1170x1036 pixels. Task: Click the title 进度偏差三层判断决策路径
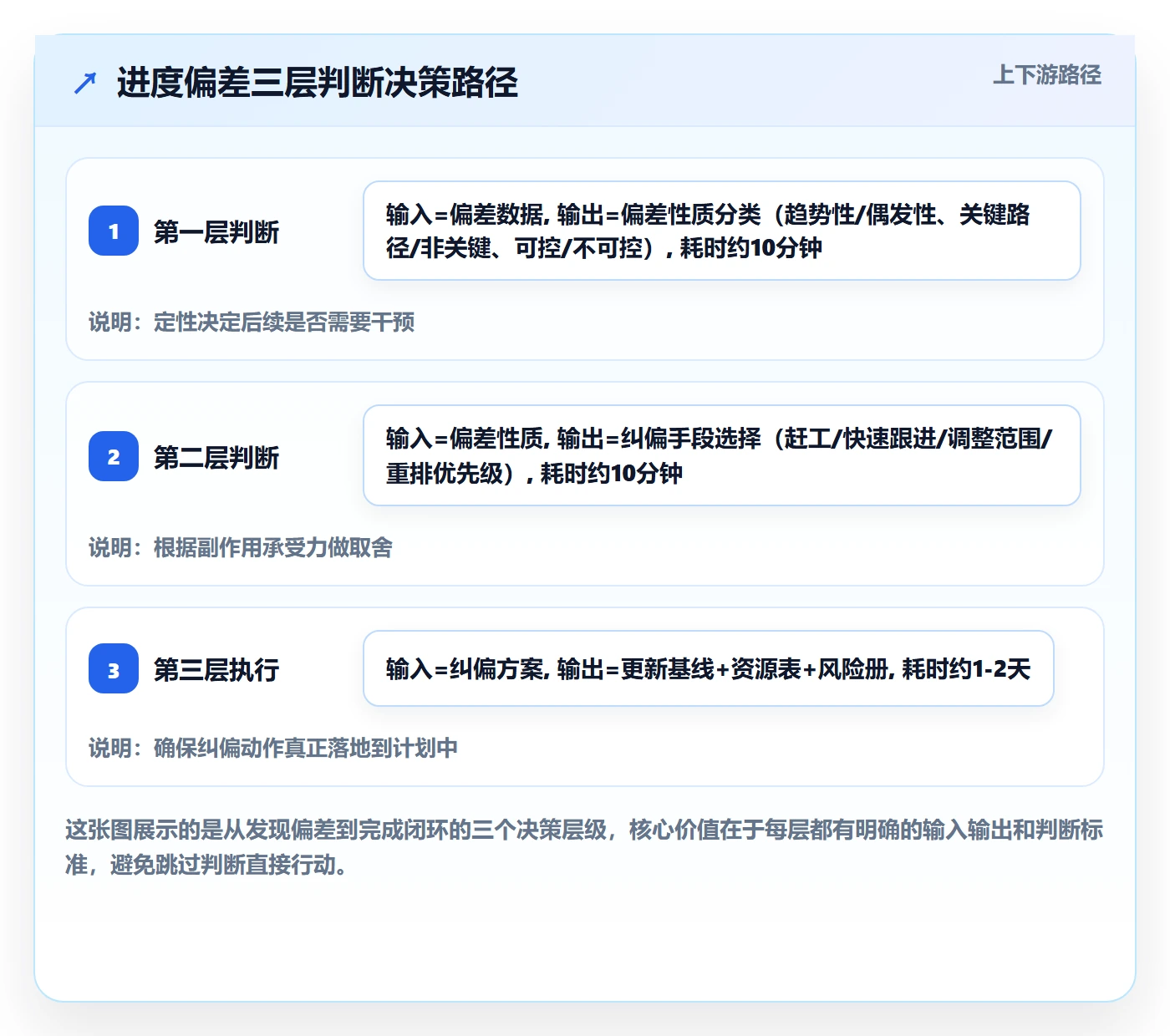(x=318, y=83)
